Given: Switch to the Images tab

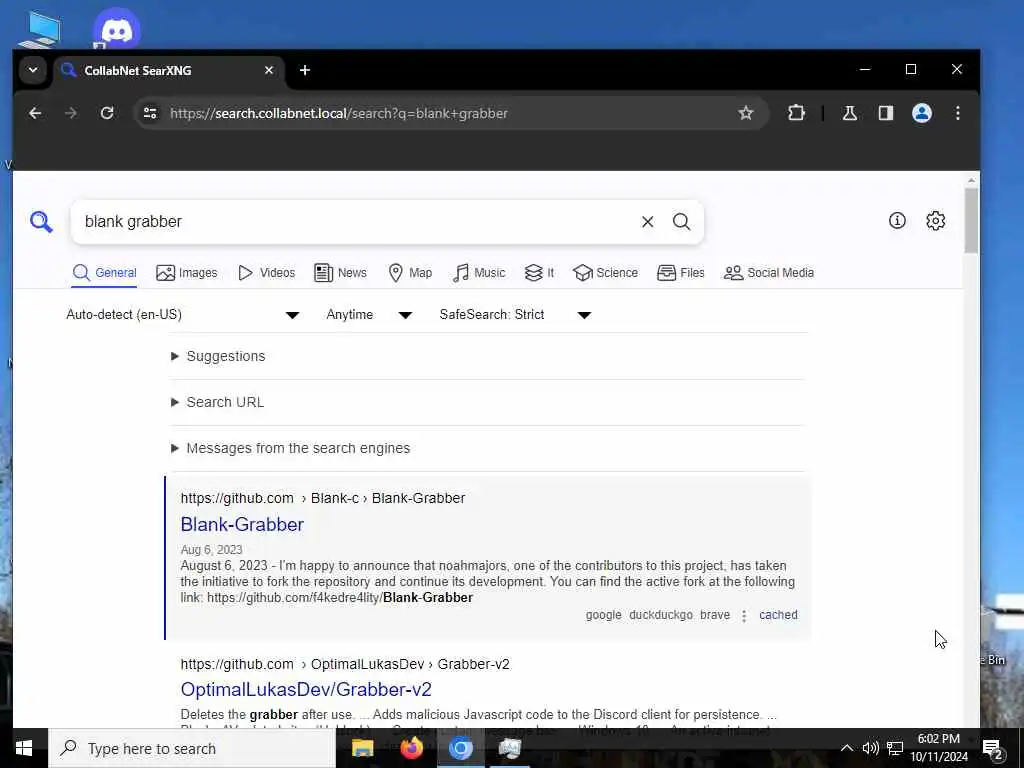Looking at the screenshot, I should (187, 273).
